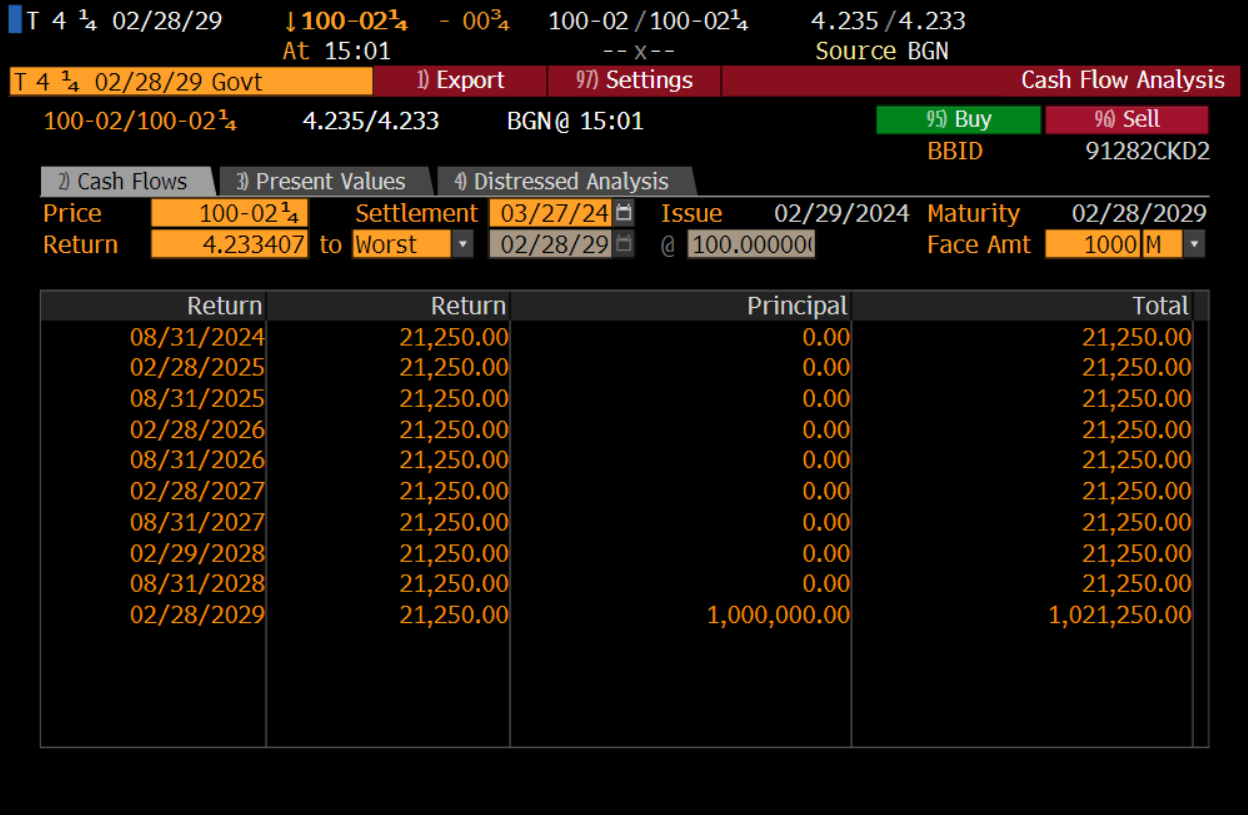Open the Settings menu
Image resolution: width=1248 pixels, height=815 pixels.
pos(634,81)
